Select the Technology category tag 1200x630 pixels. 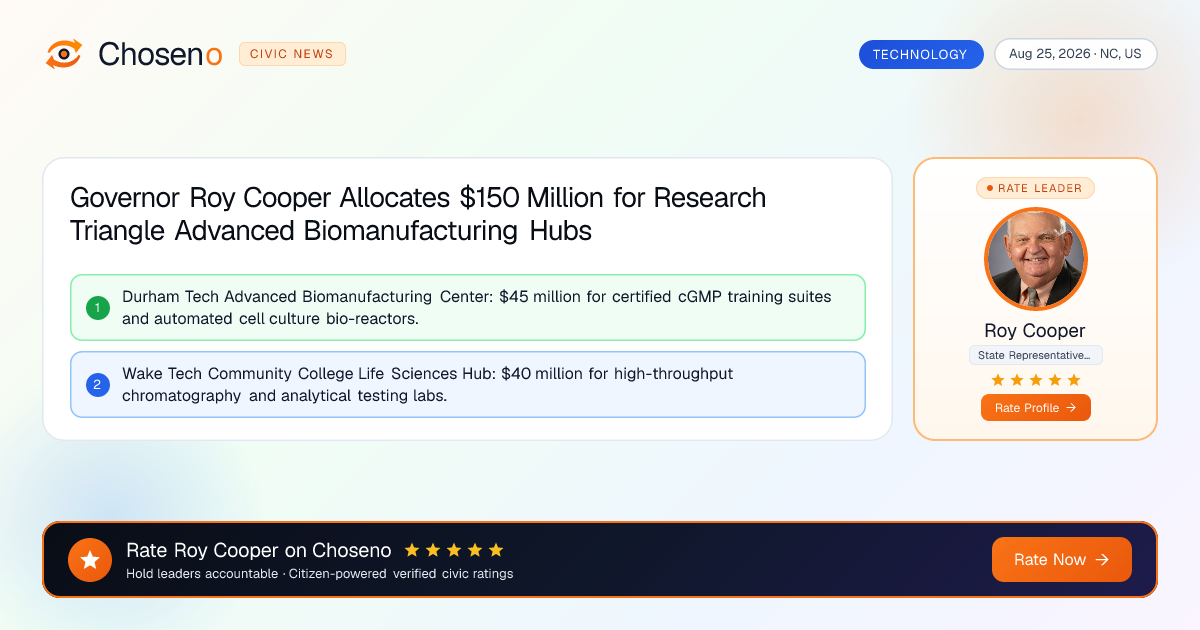tap(920, 54)
